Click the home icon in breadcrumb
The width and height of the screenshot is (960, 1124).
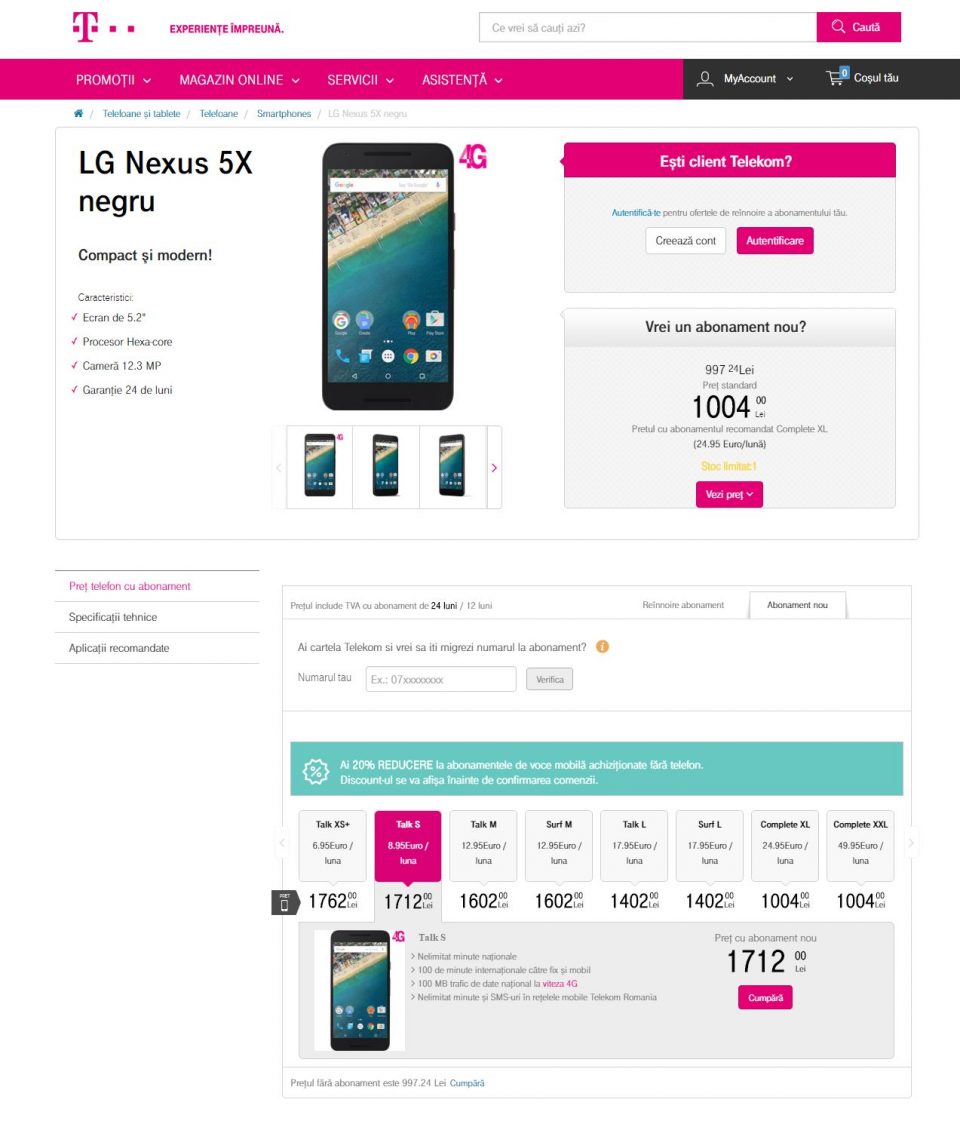(x=78, y=113)
